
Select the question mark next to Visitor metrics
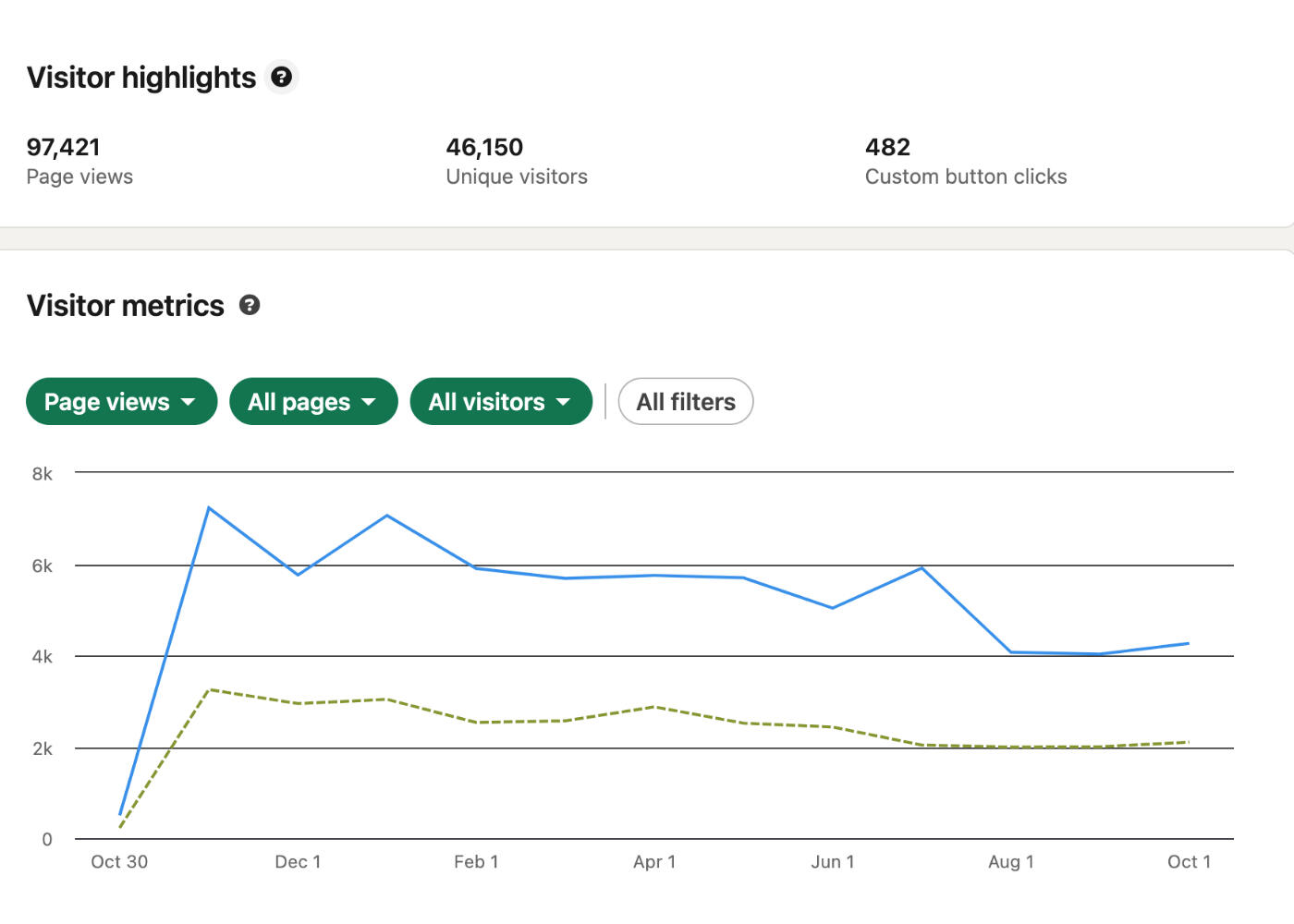250,305
